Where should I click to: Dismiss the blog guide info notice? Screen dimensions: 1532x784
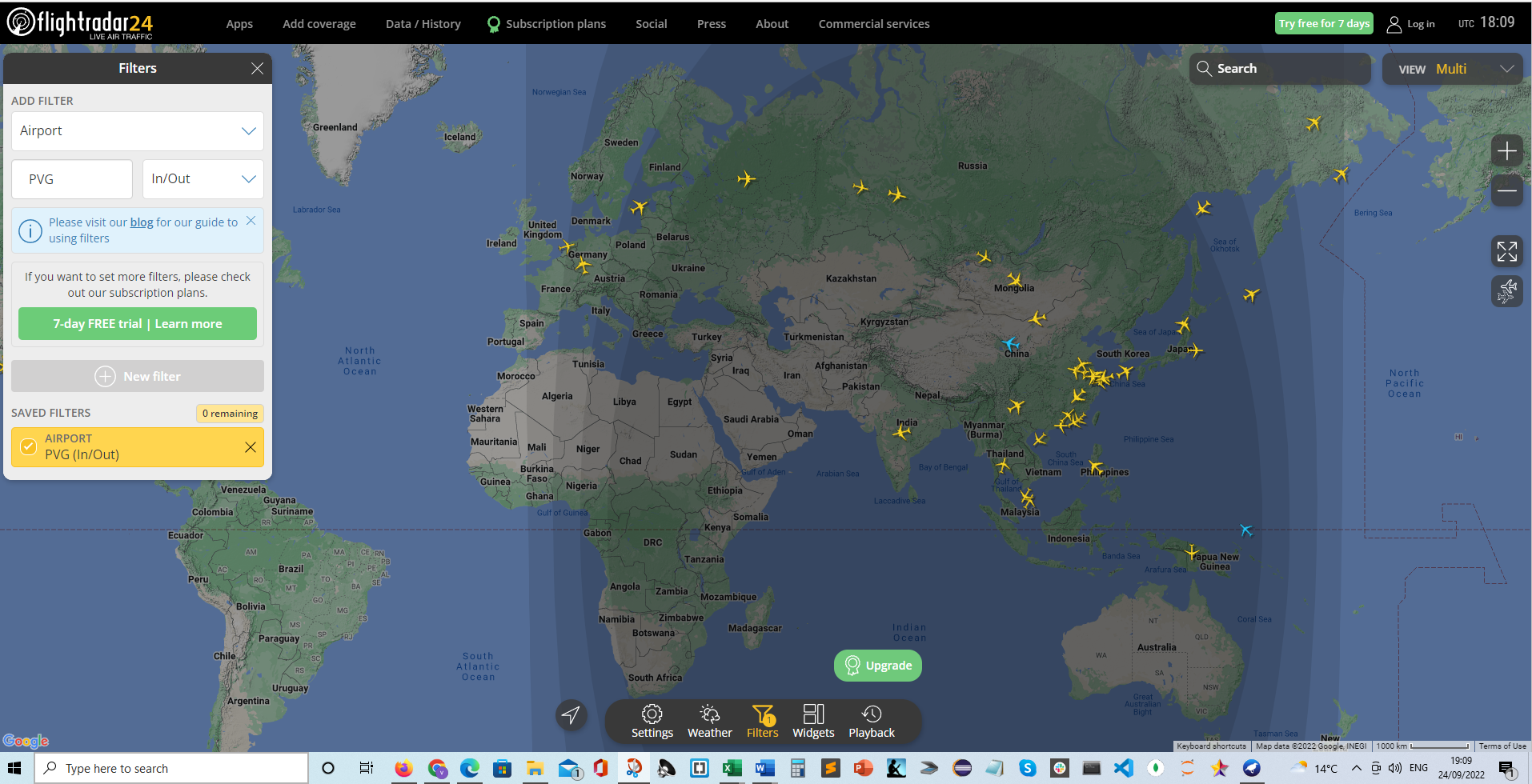[x=251, y=221]
